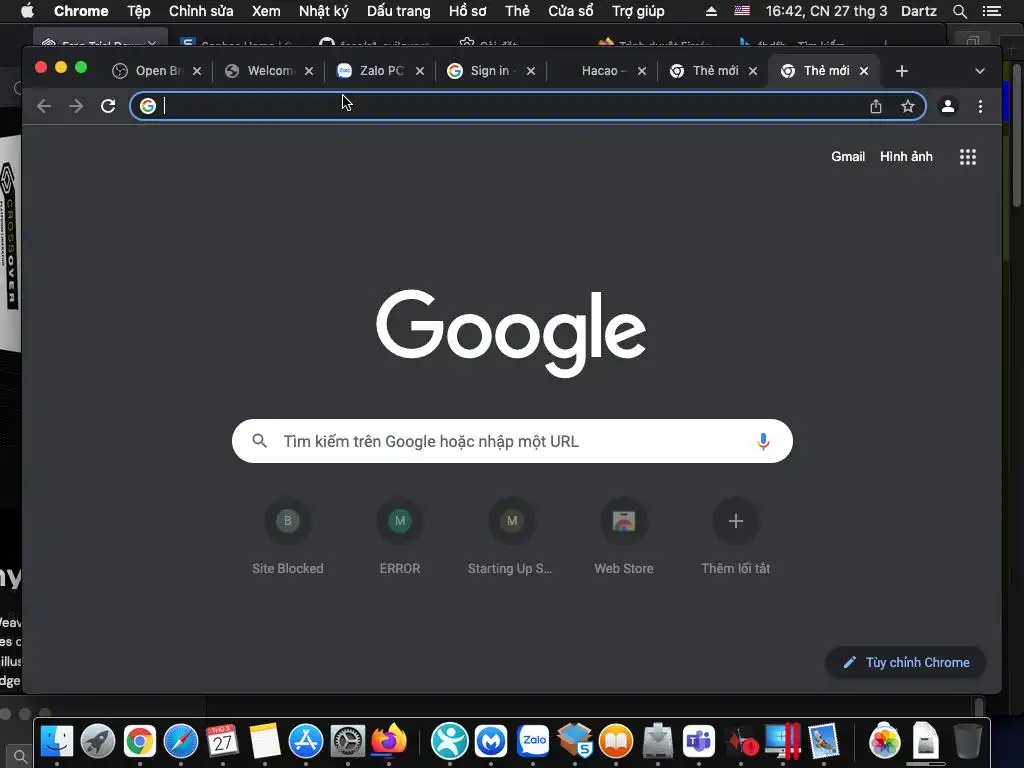Click the address bar input

pos(509,106)
